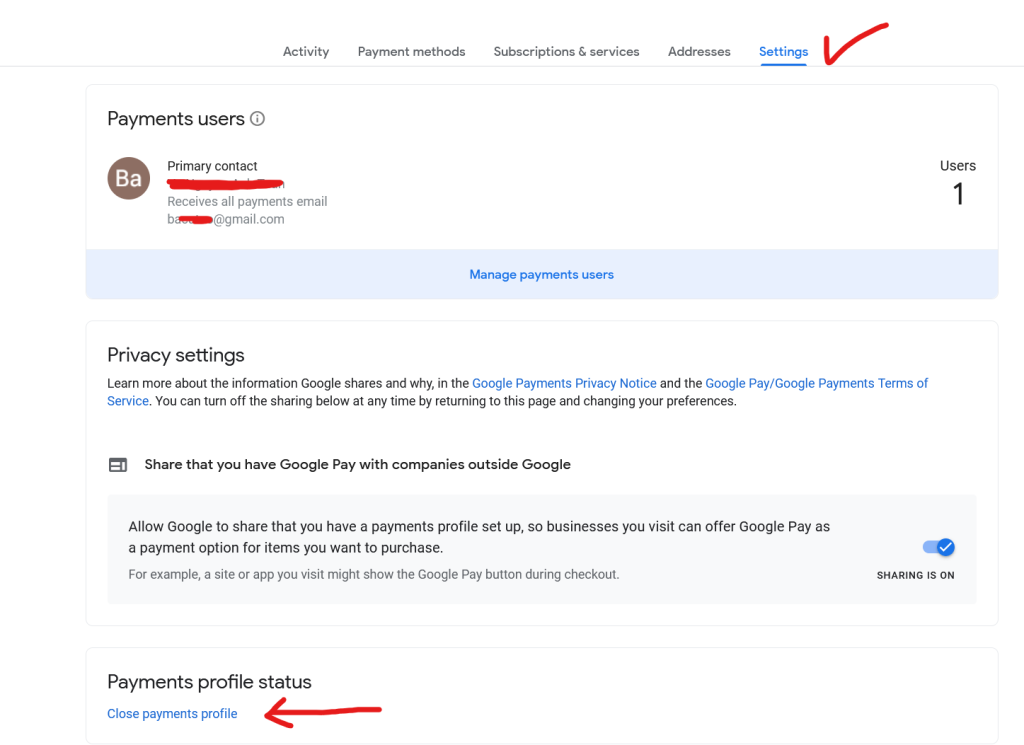1024x745 pixels.
Task: Switch to the Payment methods tab
Action: tap(411, 52)
